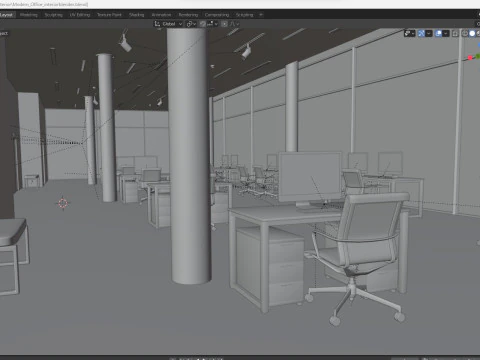Switch to the Modeling workspace tab

[x=29, y=15]
